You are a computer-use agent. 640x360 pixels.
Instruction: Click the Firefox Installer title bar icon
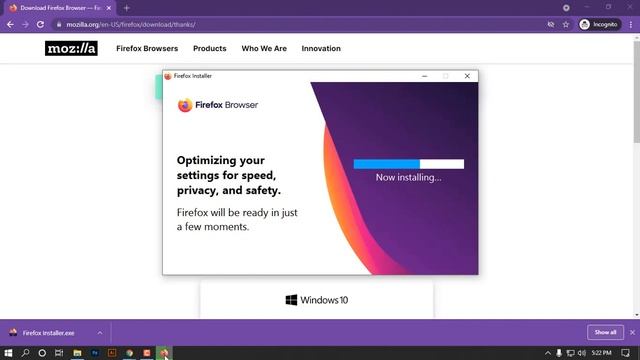[168, 76]
